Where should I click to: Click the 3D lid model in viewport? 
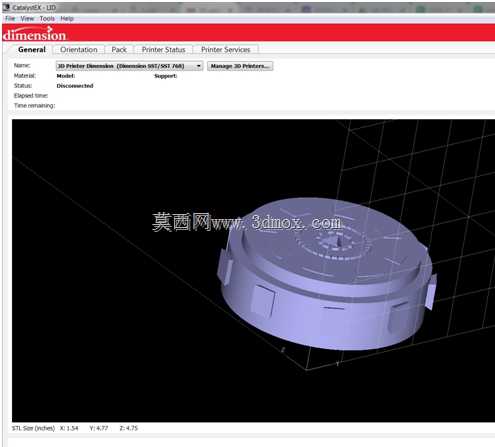point(326,273)
